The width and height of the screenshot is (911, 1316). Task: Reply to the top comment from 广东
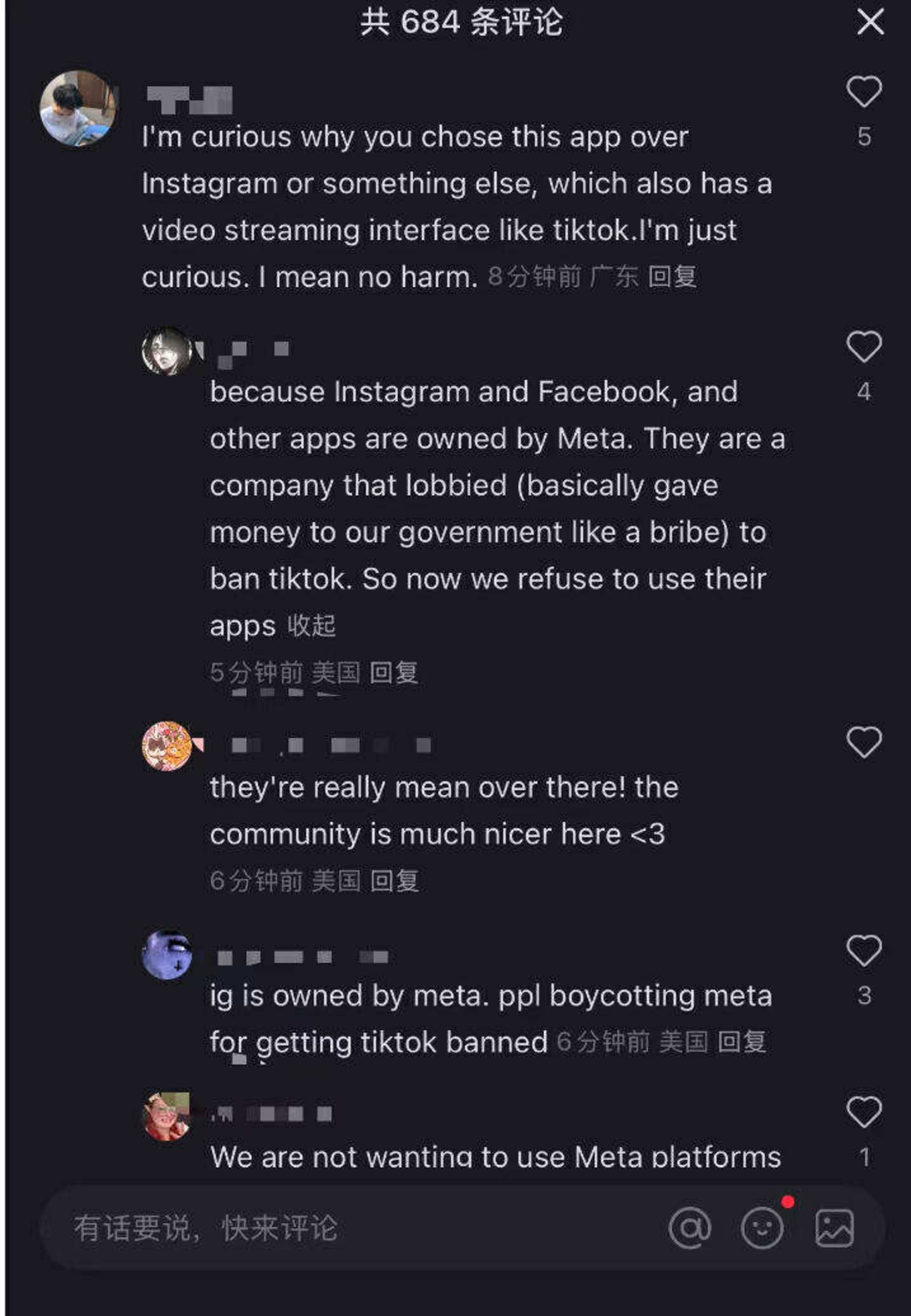tap(672, 277)
